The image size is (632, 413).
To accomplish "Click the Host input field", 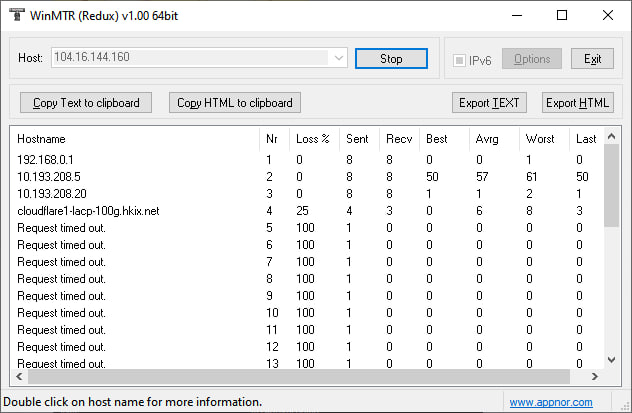I will [x=190, y=59].
